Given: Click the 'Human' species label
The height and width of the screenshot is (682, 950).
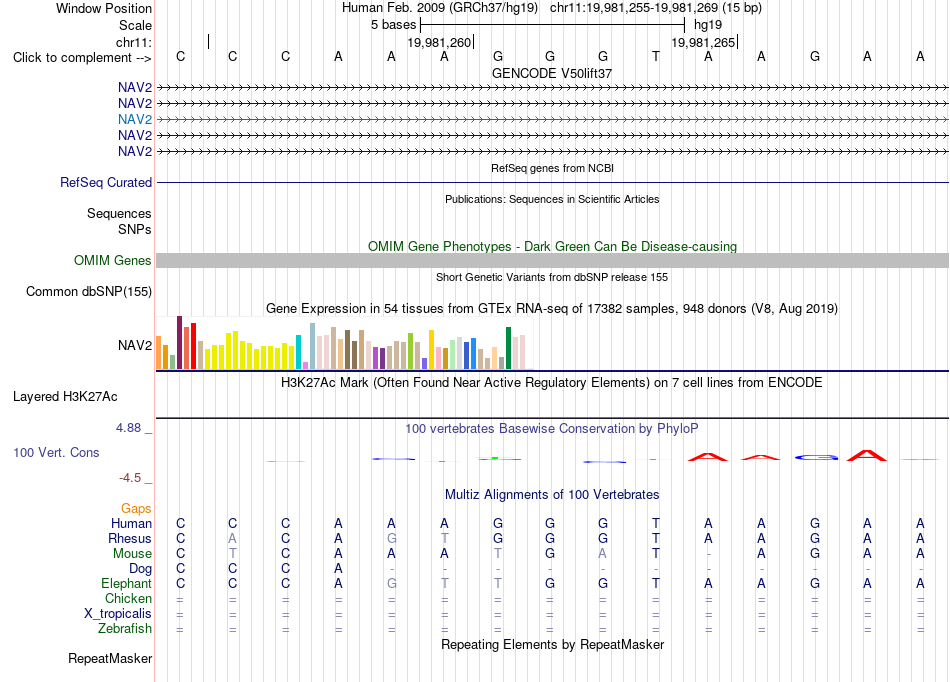Looking at the screenshot, I should click(x=131, y=523).
